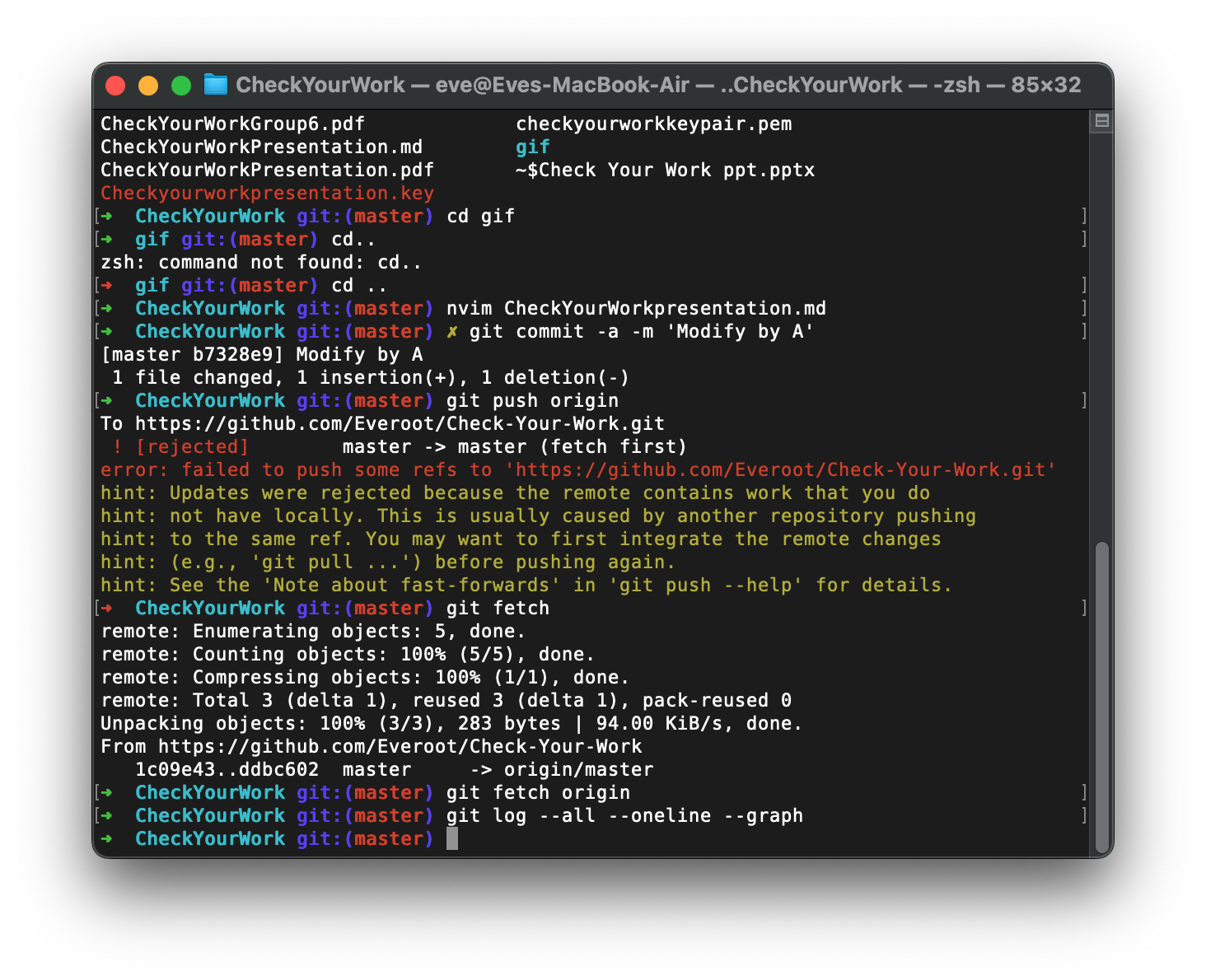The height and width of the screenshot is (980, 1206).
Task: Click the 'hint: not have locally' line
Action: 539,516
